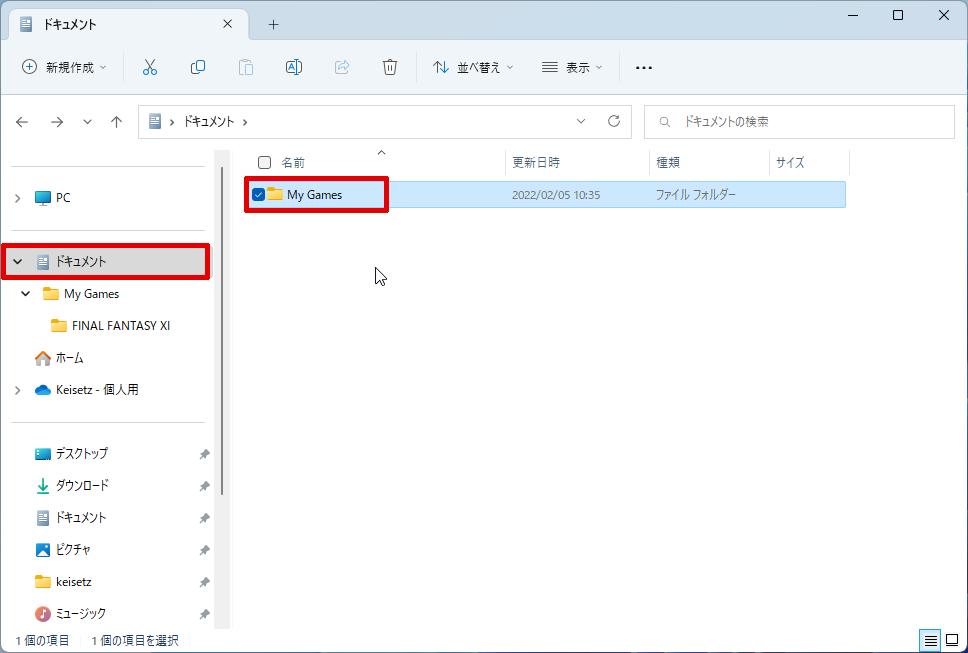Uncheck the My Games folder checkbox
The width and height of the screenshot is (968, 653).
259,194
